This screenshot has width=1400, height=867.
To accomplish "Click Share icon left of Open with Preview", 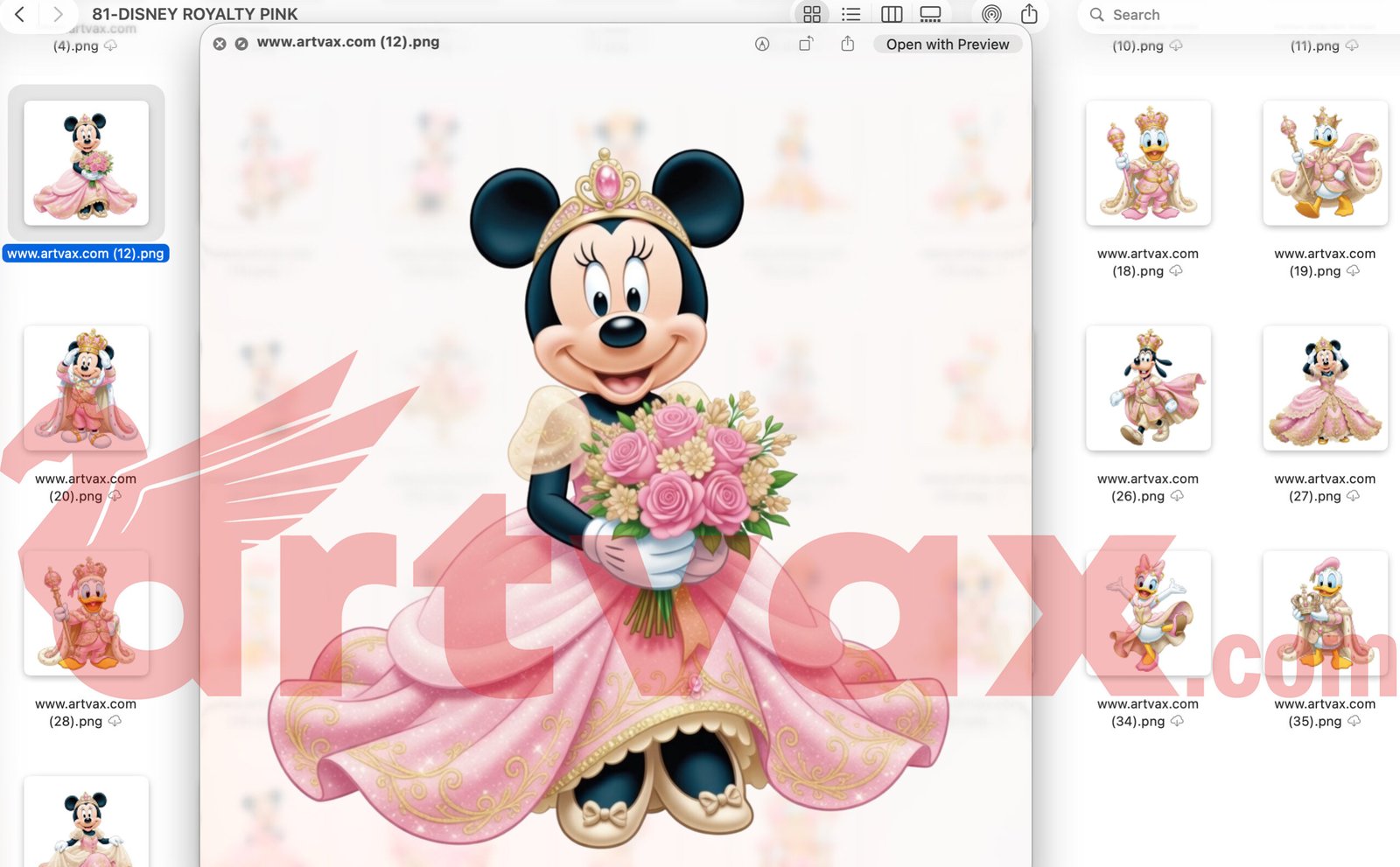I will pyautogui.click(x=847, y=44).
